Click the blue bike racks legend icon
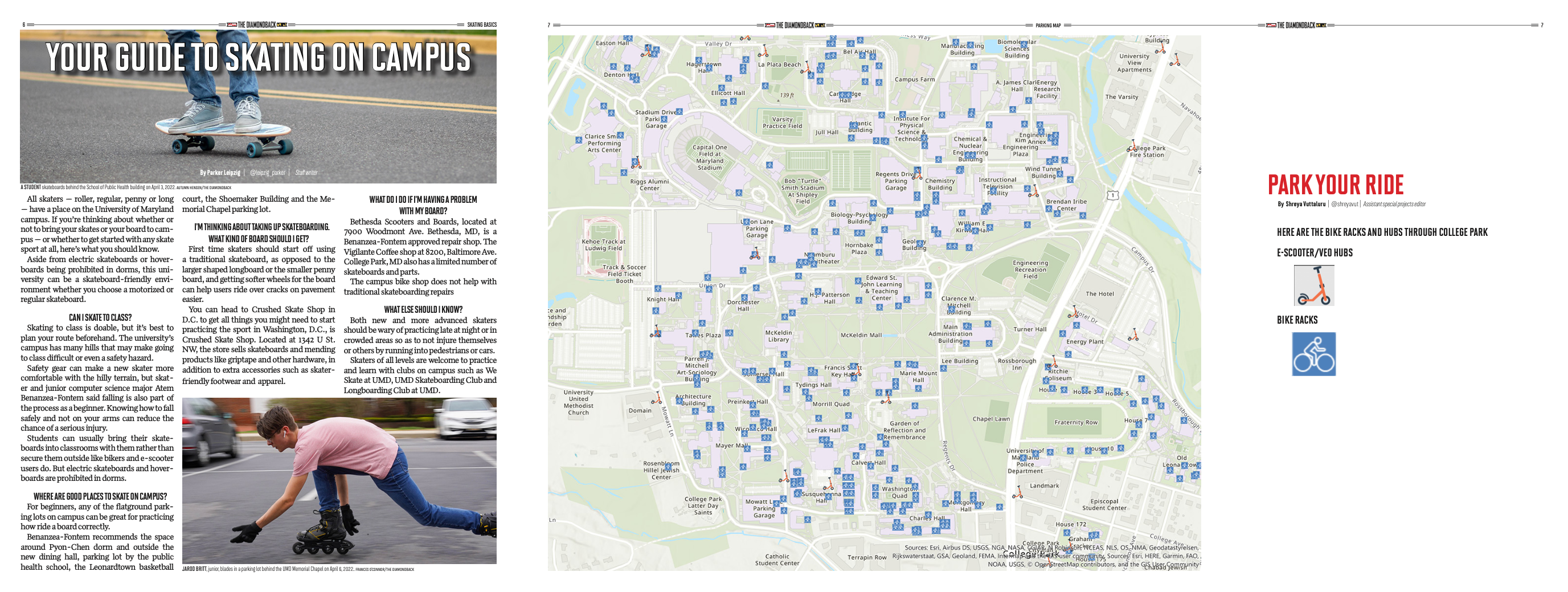Screen dimensions: 1568x592 pos(1313,354)
